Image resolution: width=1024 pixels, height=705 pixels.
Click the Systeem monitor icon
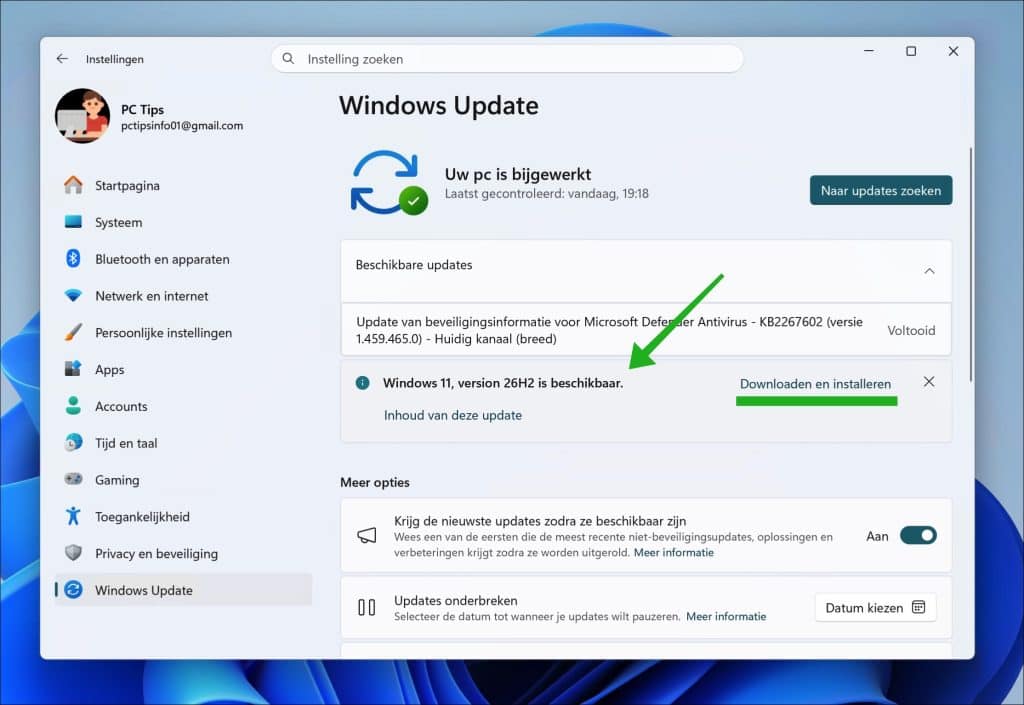pos(73,222)
